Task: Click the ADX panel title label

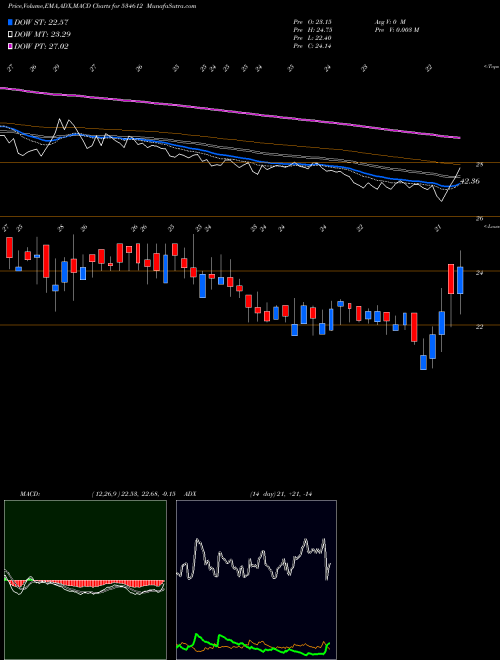Action: coord(190,494)
